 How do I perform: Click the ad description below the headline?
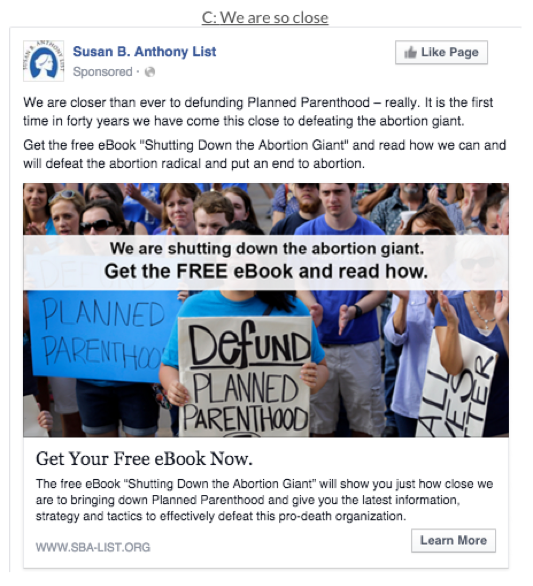click(264, 500)
